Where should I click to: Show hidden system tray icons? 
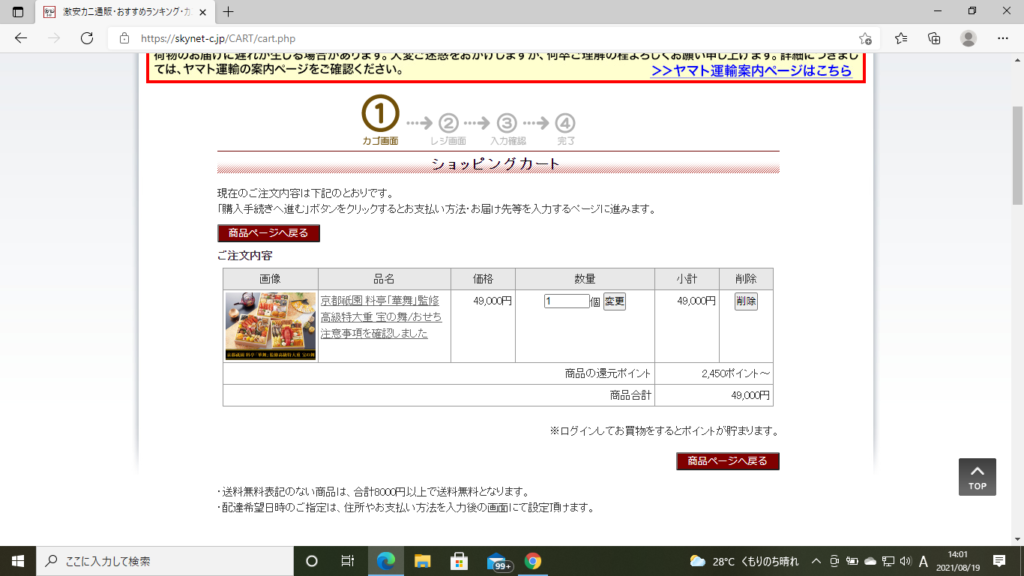pos(816,561)
